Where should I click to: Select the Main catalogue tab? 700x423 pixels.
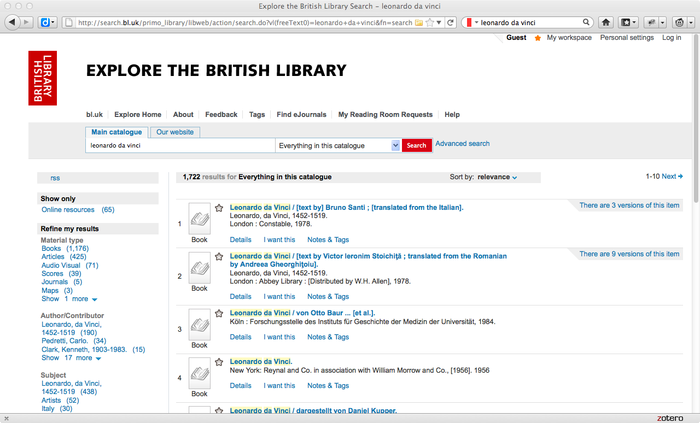117,132
